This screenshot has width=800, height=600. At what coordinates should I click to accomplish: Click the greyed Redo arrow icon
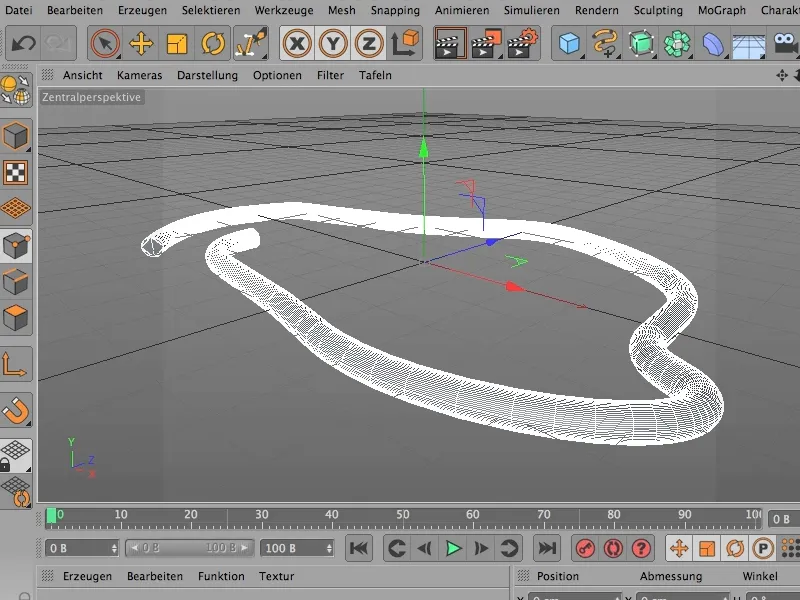(x=58, y=43)
